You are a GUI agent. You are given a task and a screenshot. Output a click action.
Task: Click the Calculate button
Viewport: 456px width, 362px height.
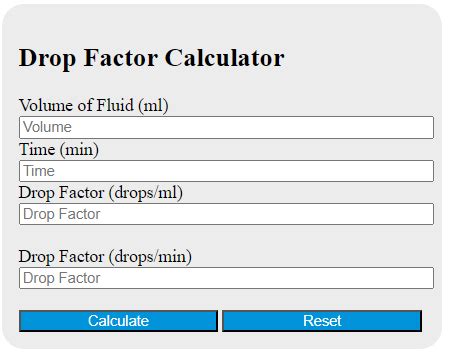point(118,321)
